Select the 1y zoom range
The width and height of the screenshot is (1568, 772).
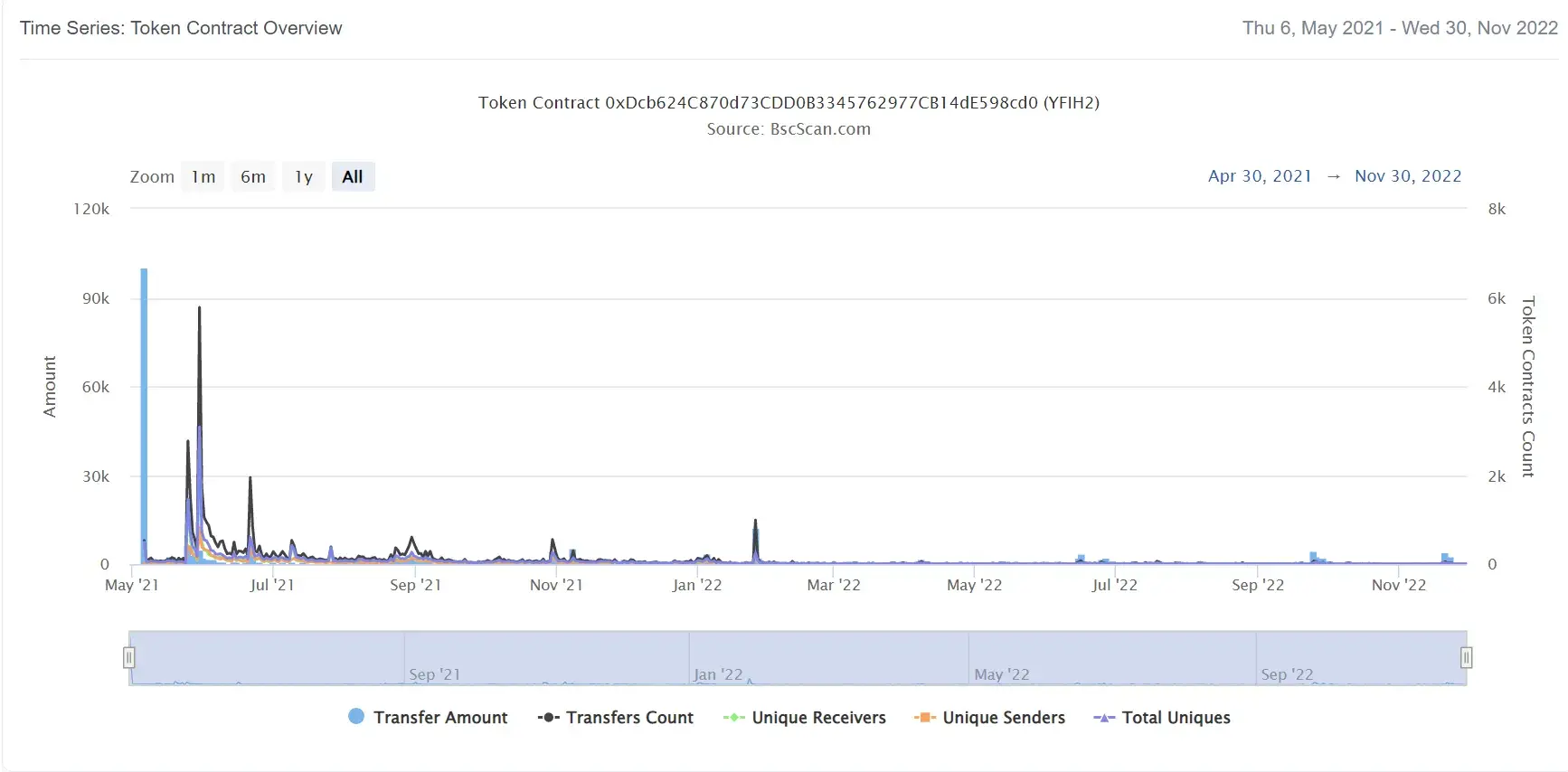pyautogui.click(x=304, y=177)
